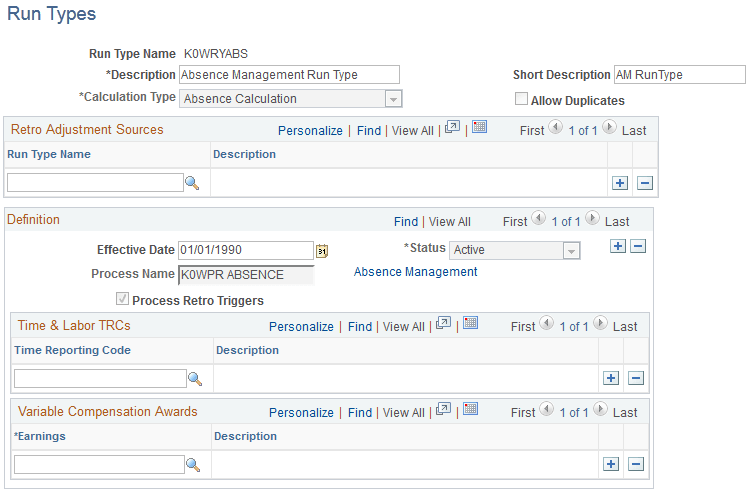This screenshot has width=754, height=494.
Task: Open Run Type Name lookup magnifier
Action: coord(192,183)
